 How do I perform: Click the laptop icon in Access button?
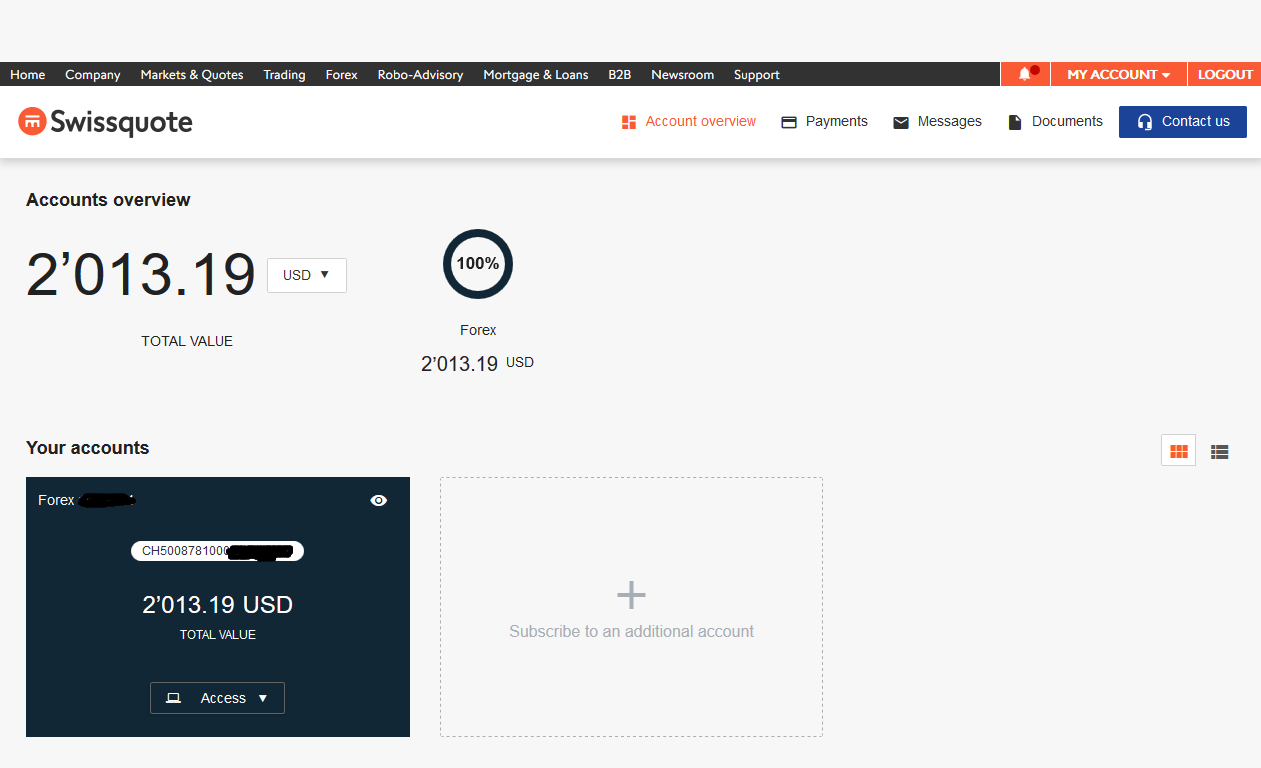click(x=173, y=698)
